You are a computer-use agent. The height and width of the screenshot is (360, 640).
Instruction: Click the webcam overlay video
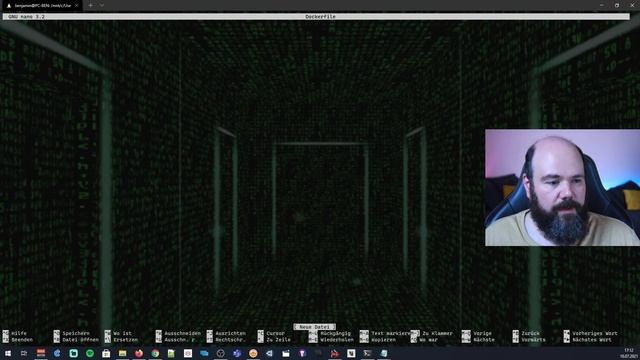pyautogui.click(x=562, y=188)
